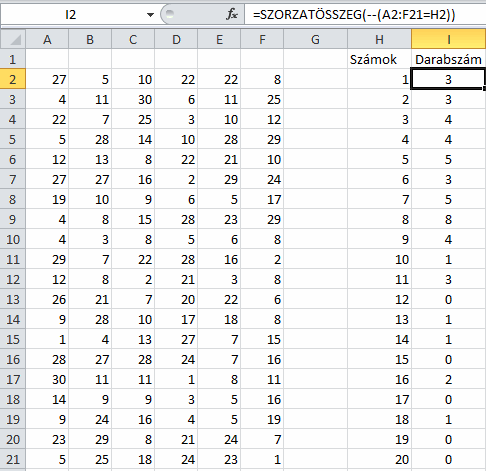Screen dimensions: 486x471
Task: Select column B header
Action: [90, 39]
